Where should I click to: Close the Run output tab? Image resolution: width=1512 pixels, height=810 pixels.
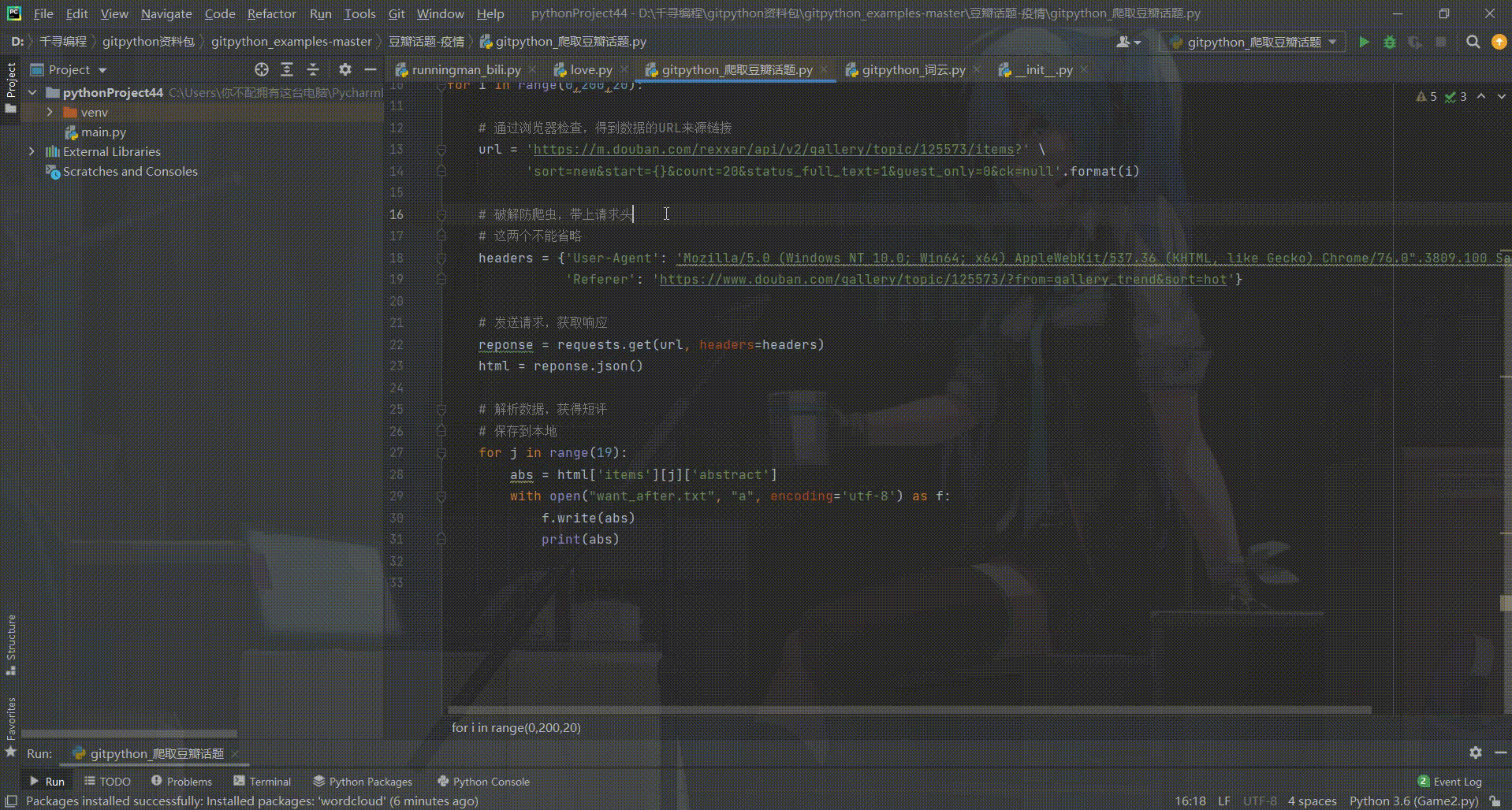point(235,754)
